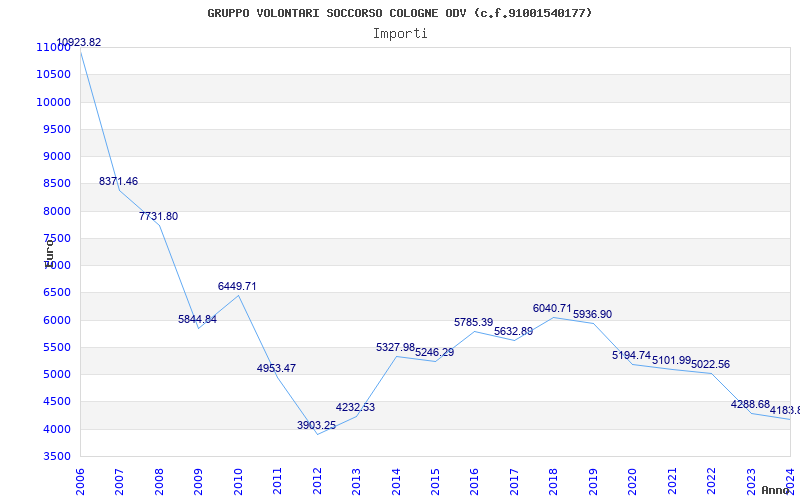The width and height of the screenshot is (800, 500).
Task: Click y-axis value 9000
Action: point(57,156)
